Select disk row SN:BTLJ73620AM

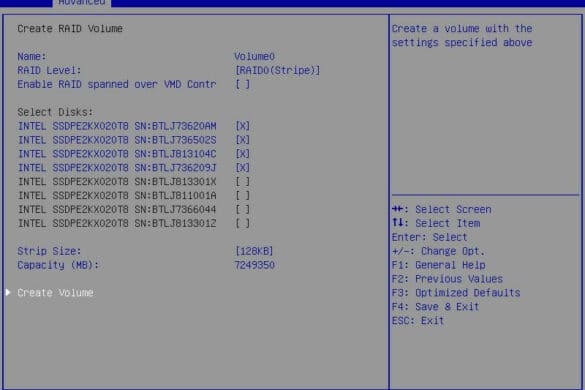(x=117, y=126)
